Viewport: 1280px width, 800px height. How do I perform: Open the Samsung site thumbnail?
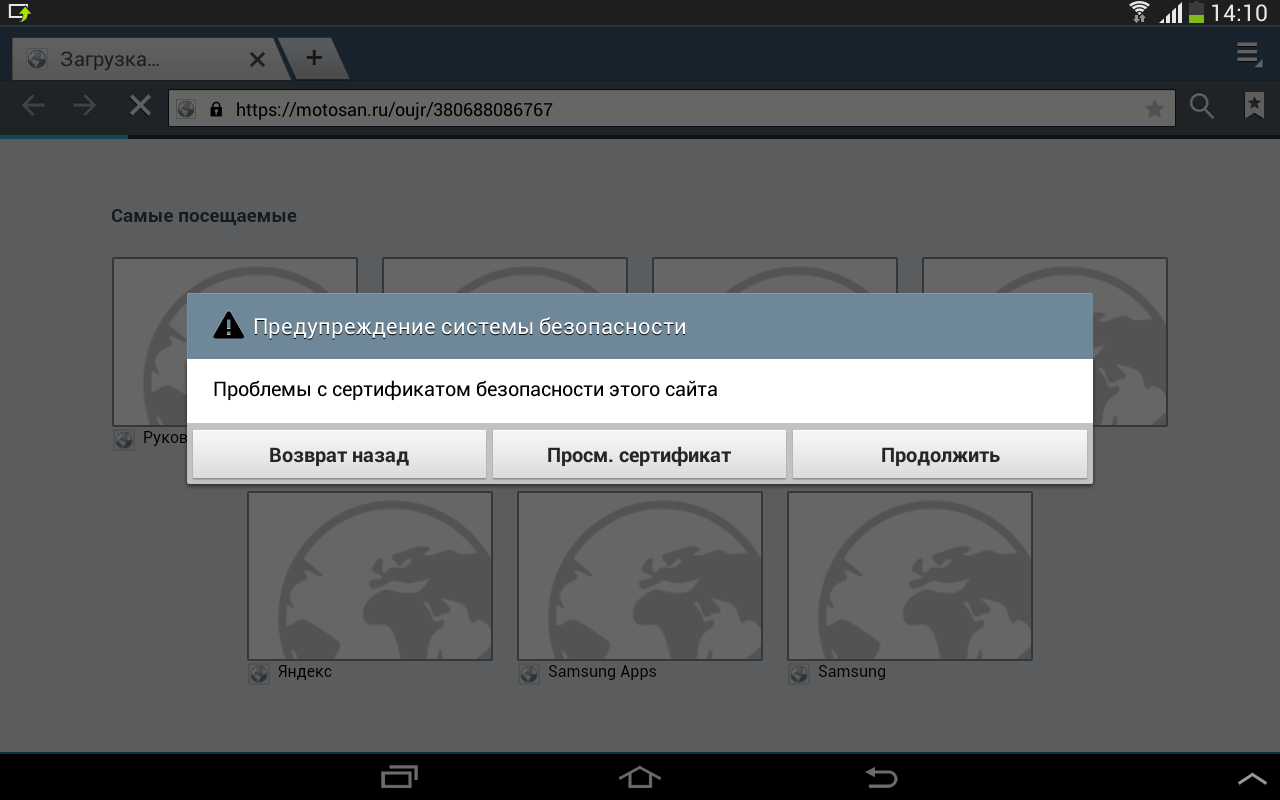click(x=910, y=576)
